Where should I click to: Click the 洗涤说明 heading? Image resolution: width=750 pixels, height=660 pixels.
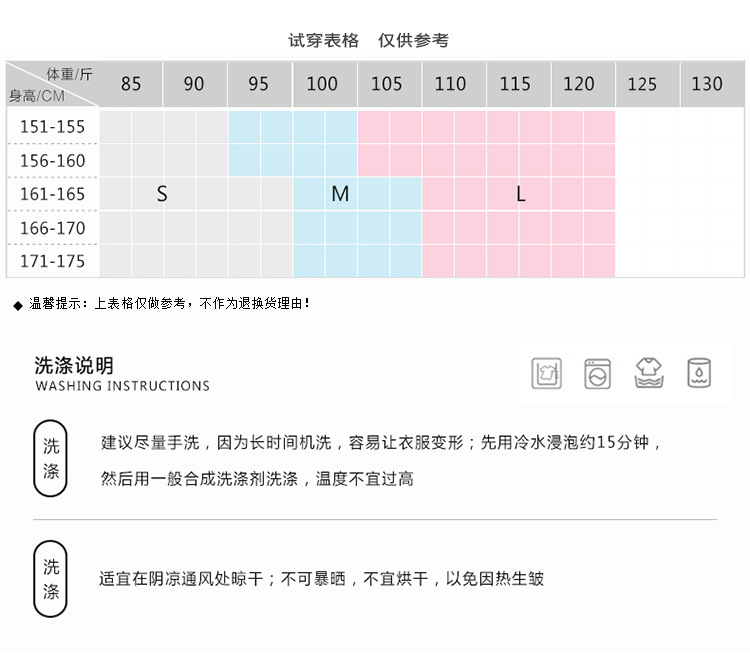74,365
